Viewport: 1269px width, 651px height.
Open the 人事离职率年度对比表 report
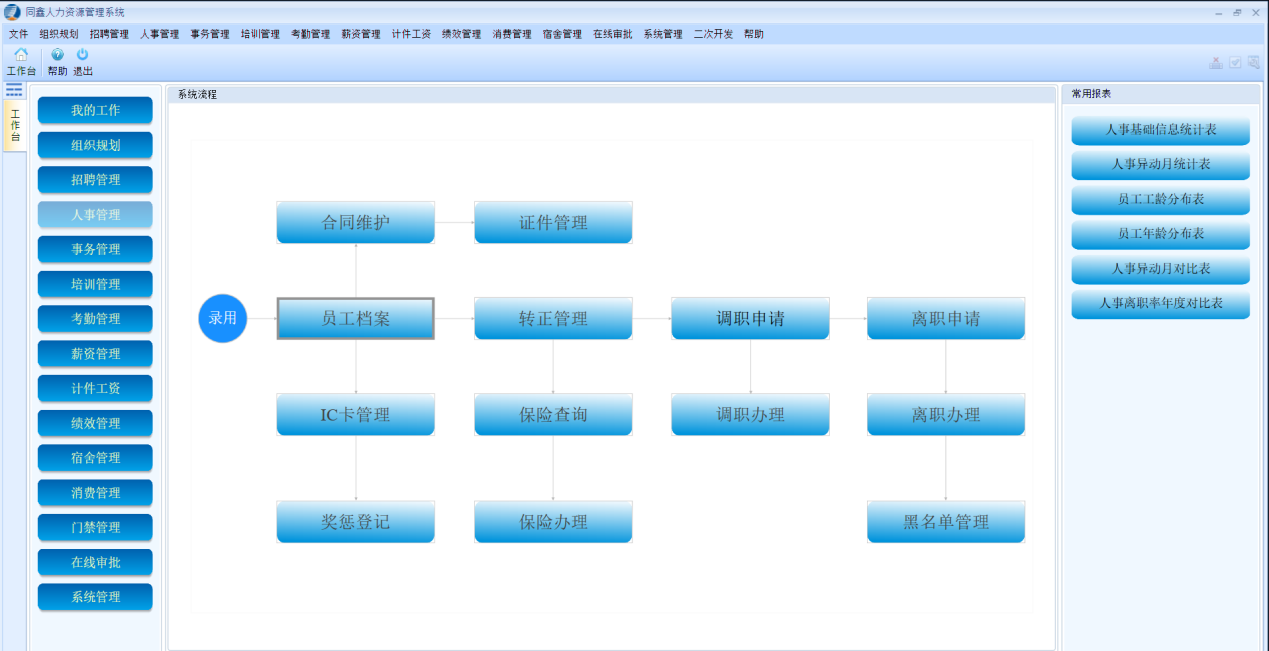pos(1160,303)
